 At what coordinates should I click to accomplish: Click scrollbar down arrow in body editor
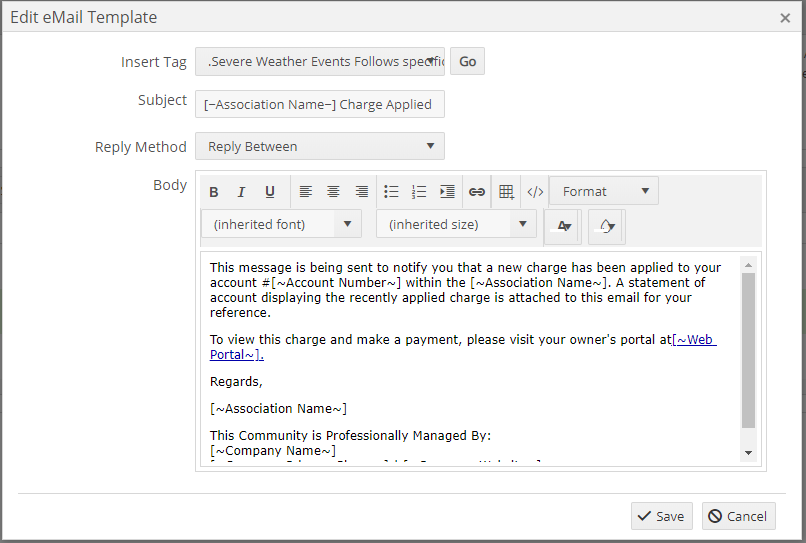click(x=748, y=453)
